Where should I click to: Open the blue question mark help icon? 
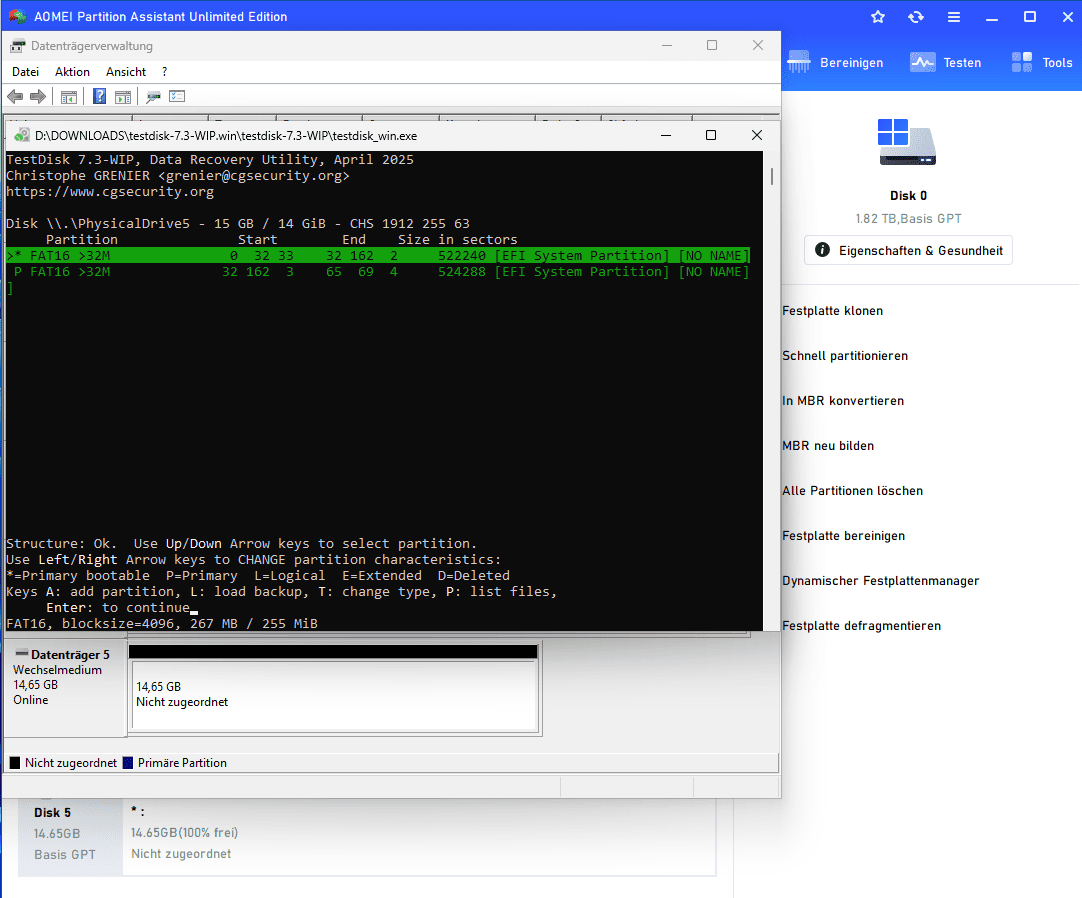coord(99,97)
